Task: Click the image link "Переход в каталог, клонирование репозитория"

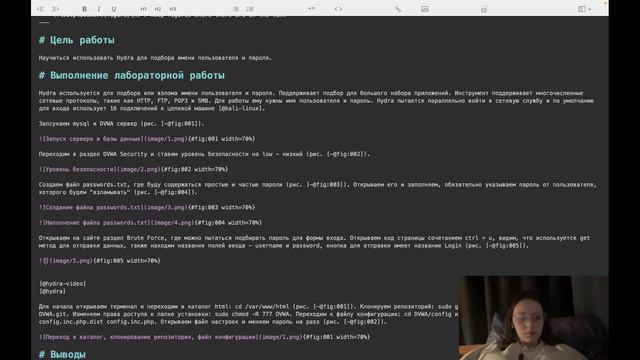Action: pyautogui.click(x=171, y=337)
